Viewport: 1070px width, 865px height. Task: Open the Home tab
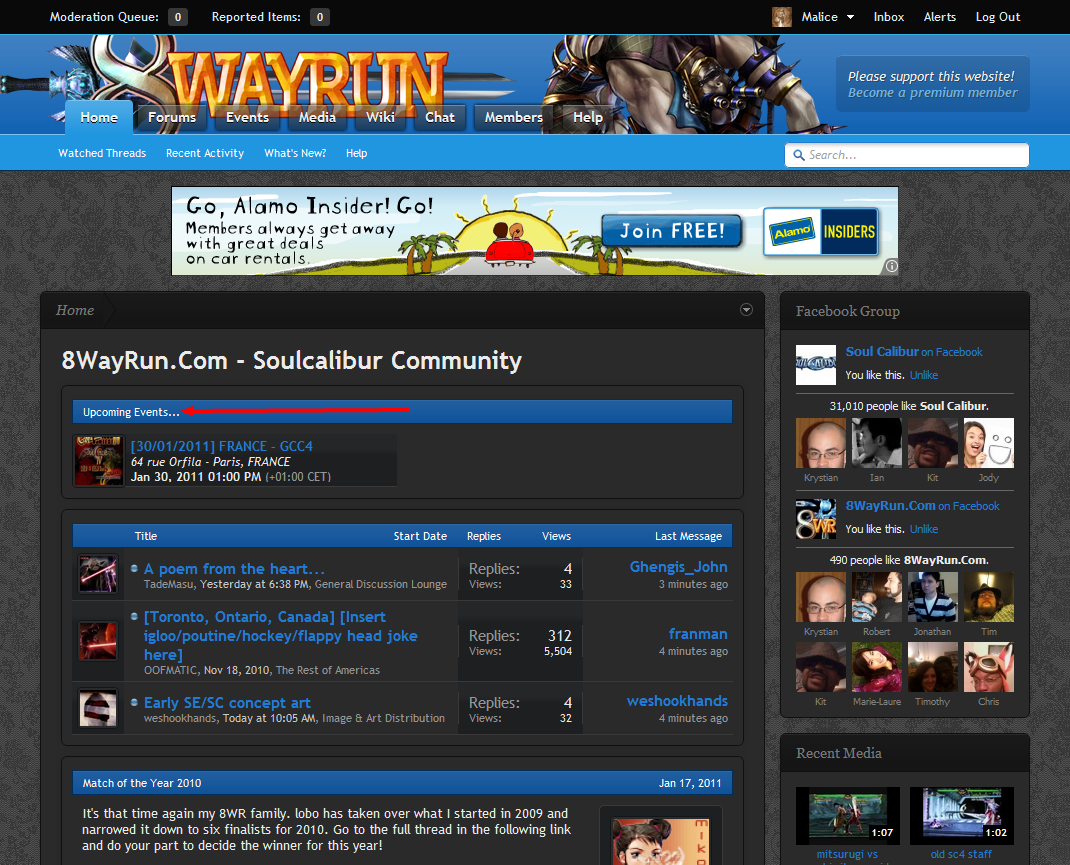pos(99,117)
